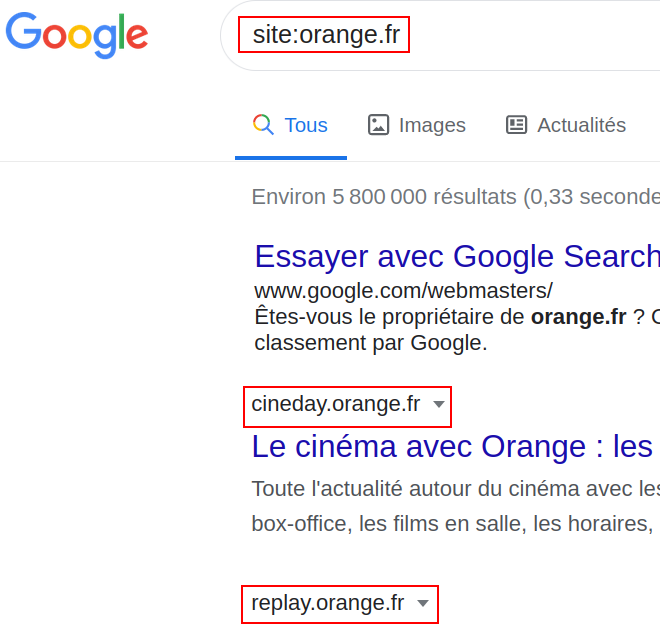This screenshot has width=660, height=628.
Task: Click the www.google.com/webmasters/ URL
Action: tap(403, 291)
